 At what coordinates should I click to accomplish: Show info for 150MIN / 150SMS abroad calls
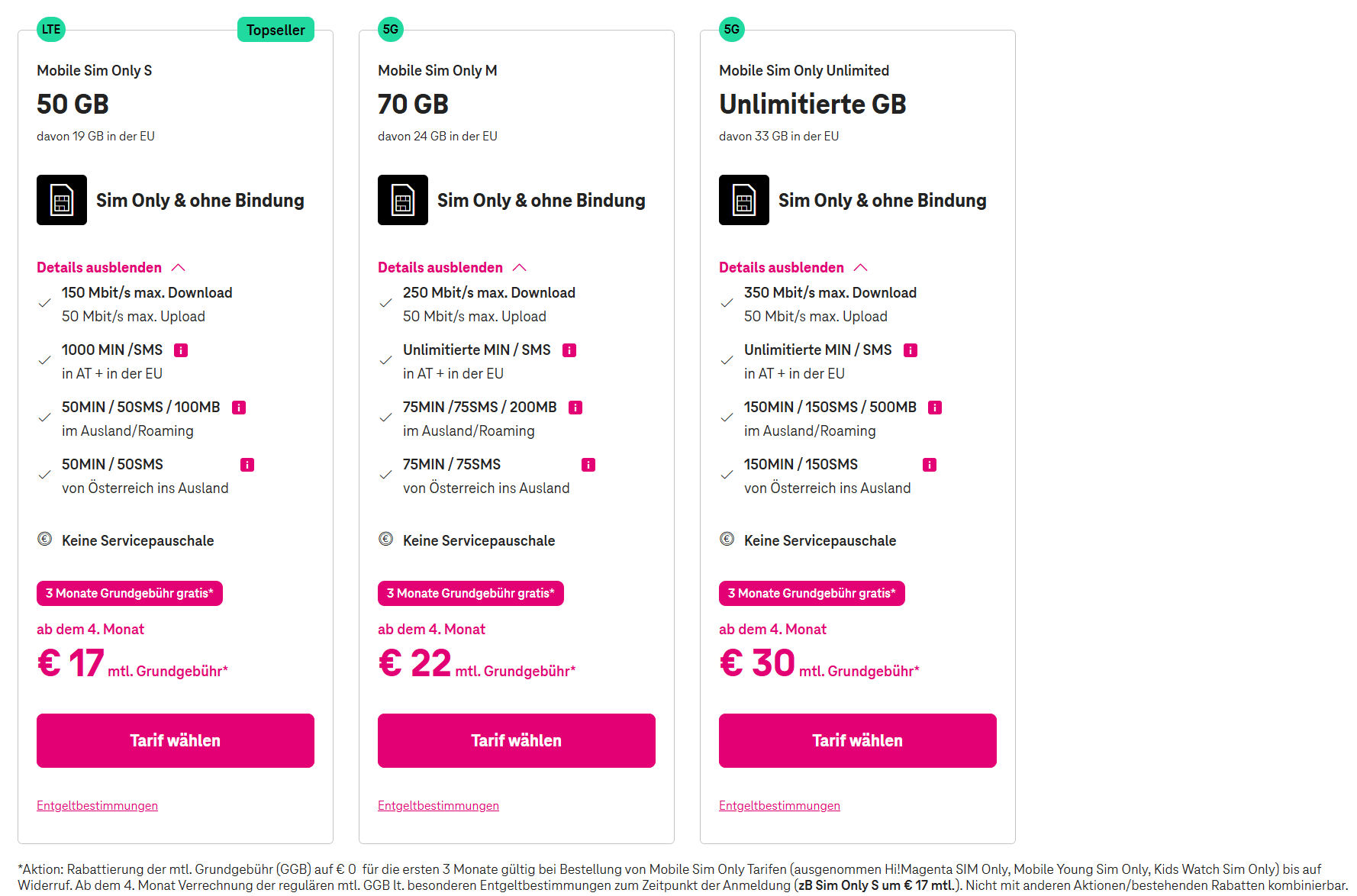[930, 465]
